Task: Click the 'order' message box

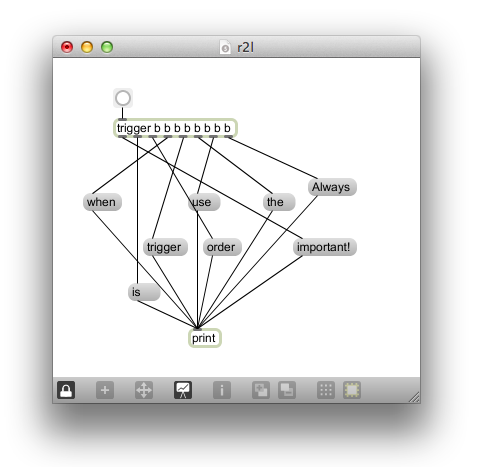Action: point(222,247)
